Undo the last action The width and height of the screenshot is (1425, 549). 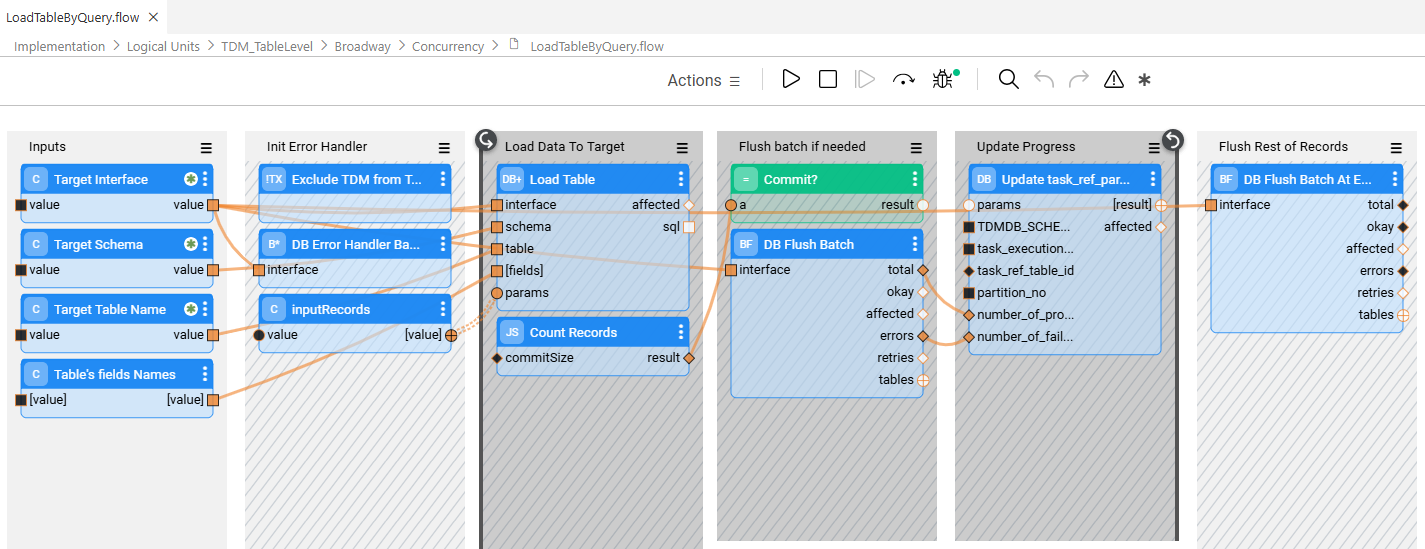click(x=1044, y=79)
